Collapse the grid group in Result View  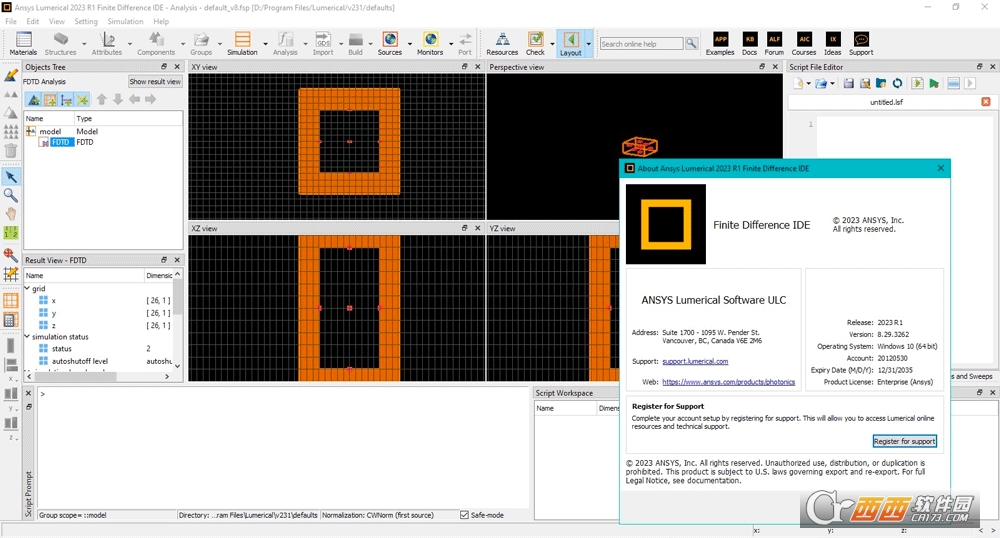click(x=27, y=289)
